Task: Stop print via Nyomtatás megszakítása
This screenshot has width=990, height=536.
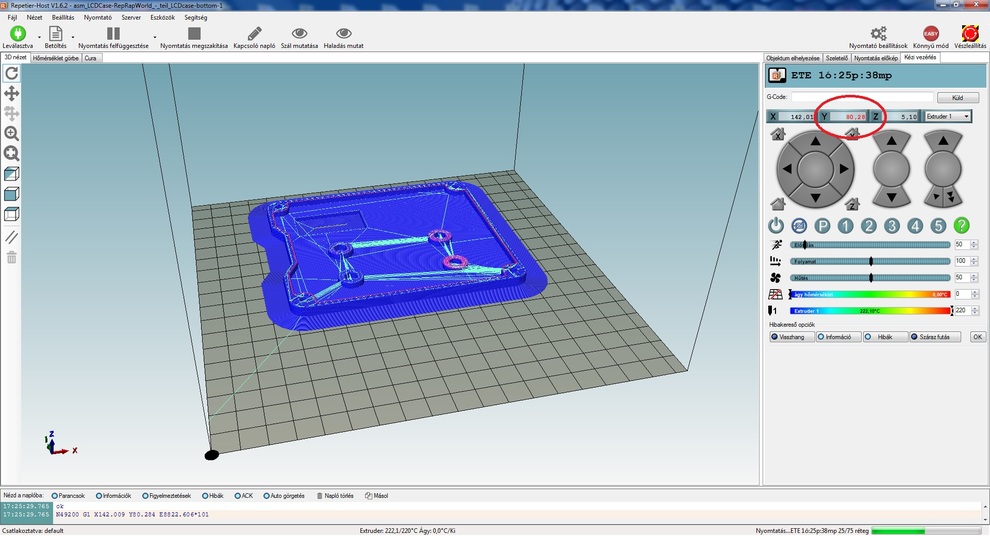Action: [194, 34]
